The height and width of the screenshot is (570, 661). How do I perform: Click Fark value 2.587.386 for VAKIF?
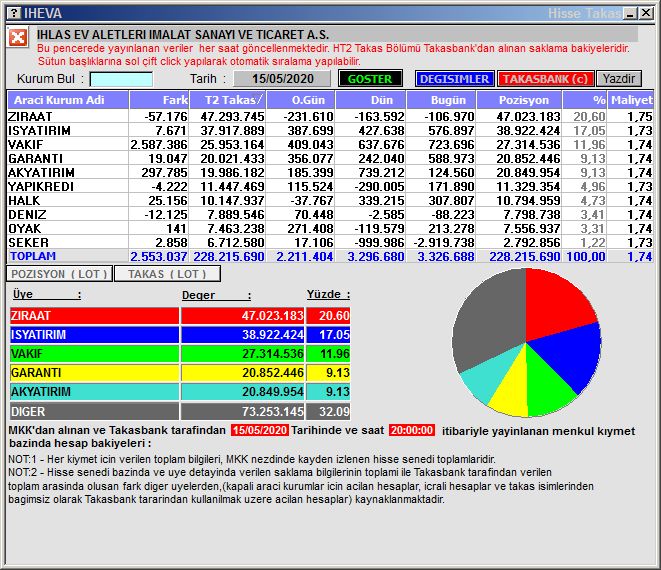tap(159, 145)
